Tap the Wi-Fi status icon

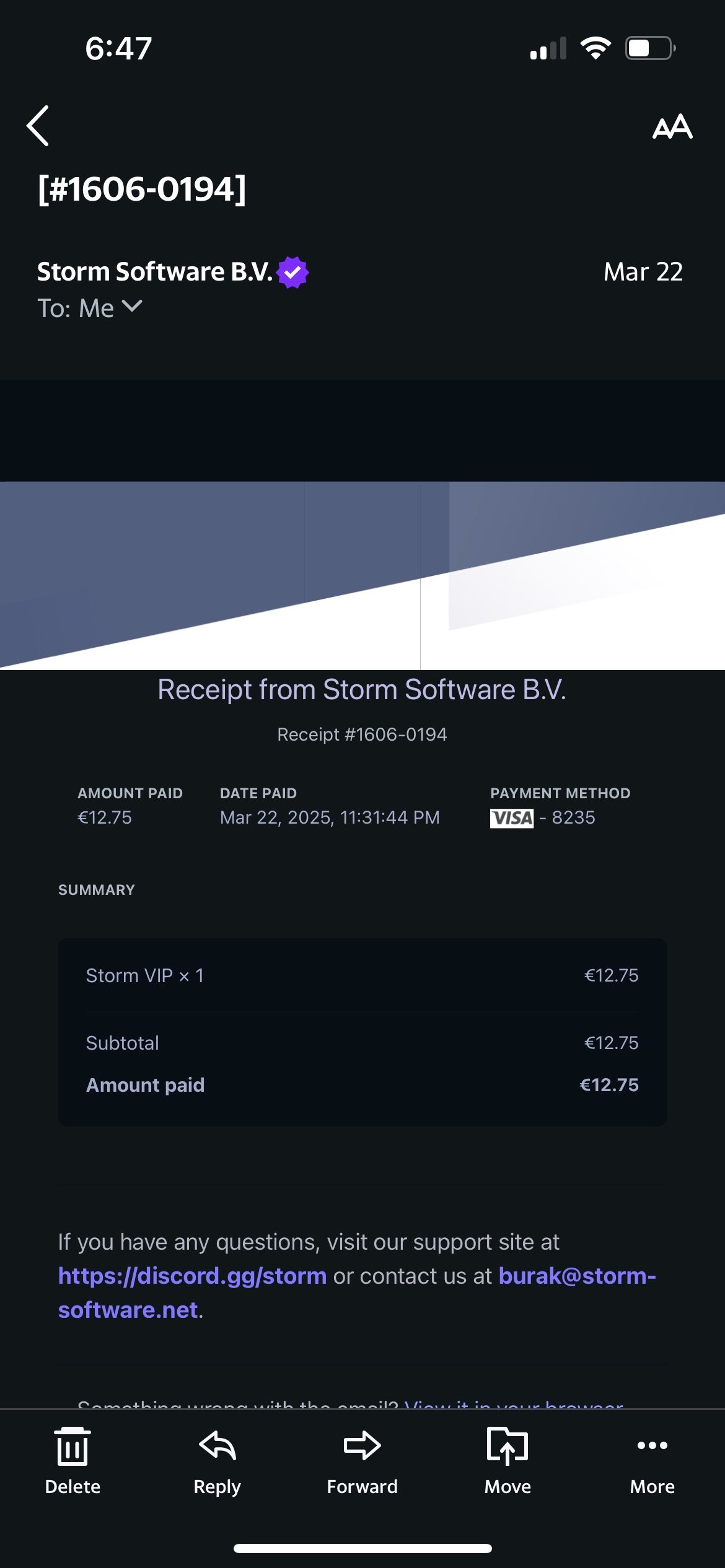(x=595, y=48)
